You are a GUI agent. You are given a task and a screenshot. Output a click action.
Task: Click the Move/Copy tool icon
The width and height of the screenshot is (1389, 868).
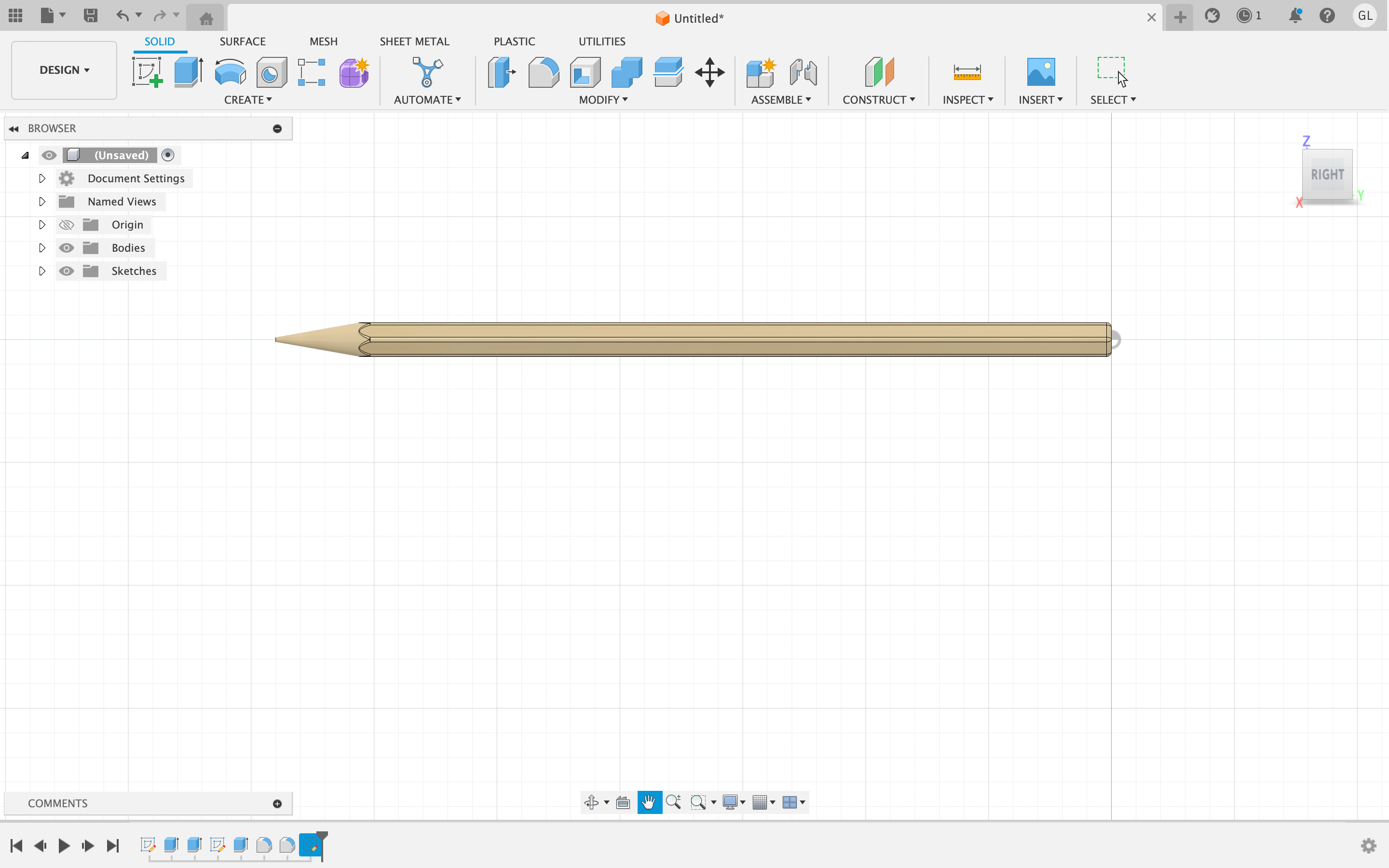point(709,72)
